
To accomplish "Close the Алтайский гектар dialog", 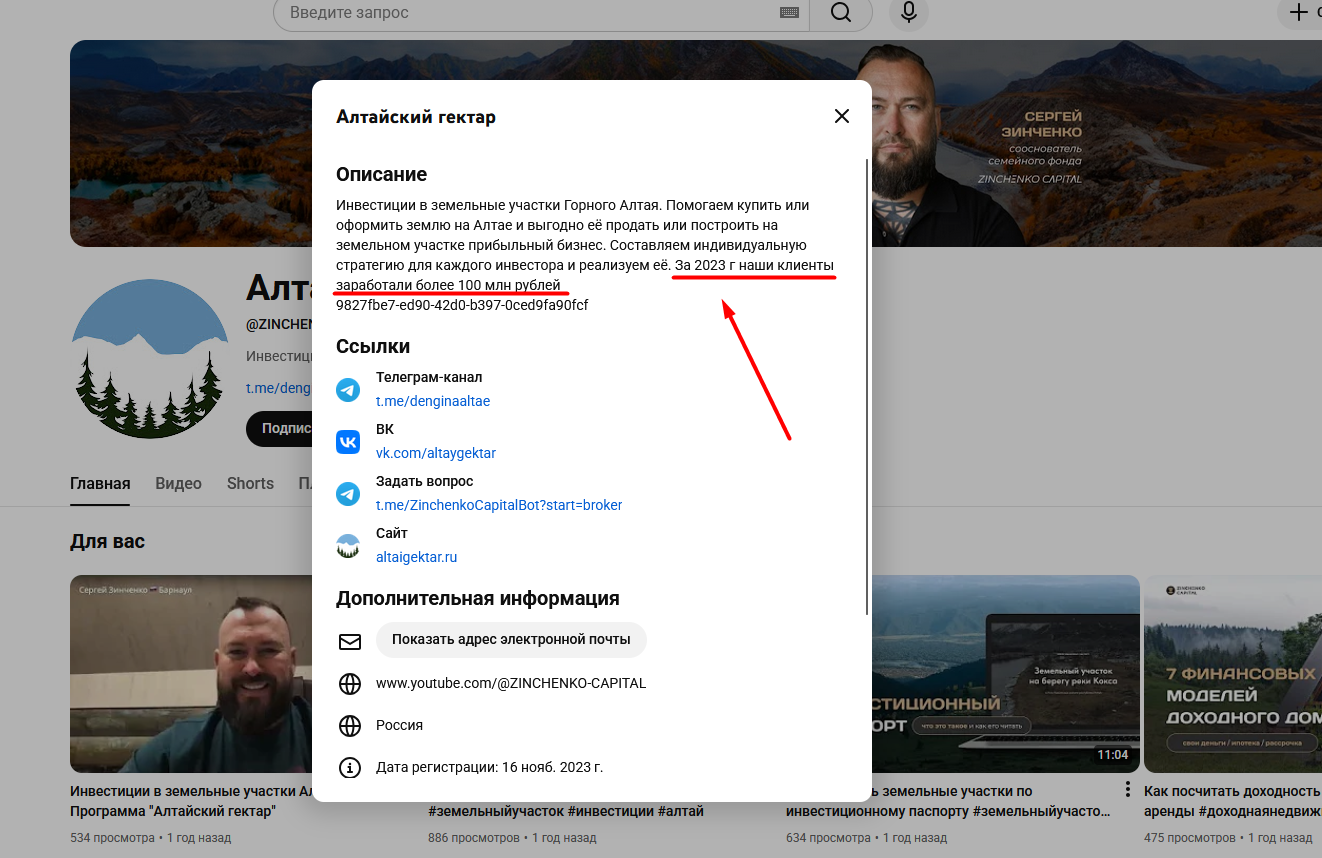I will [841, 116].
